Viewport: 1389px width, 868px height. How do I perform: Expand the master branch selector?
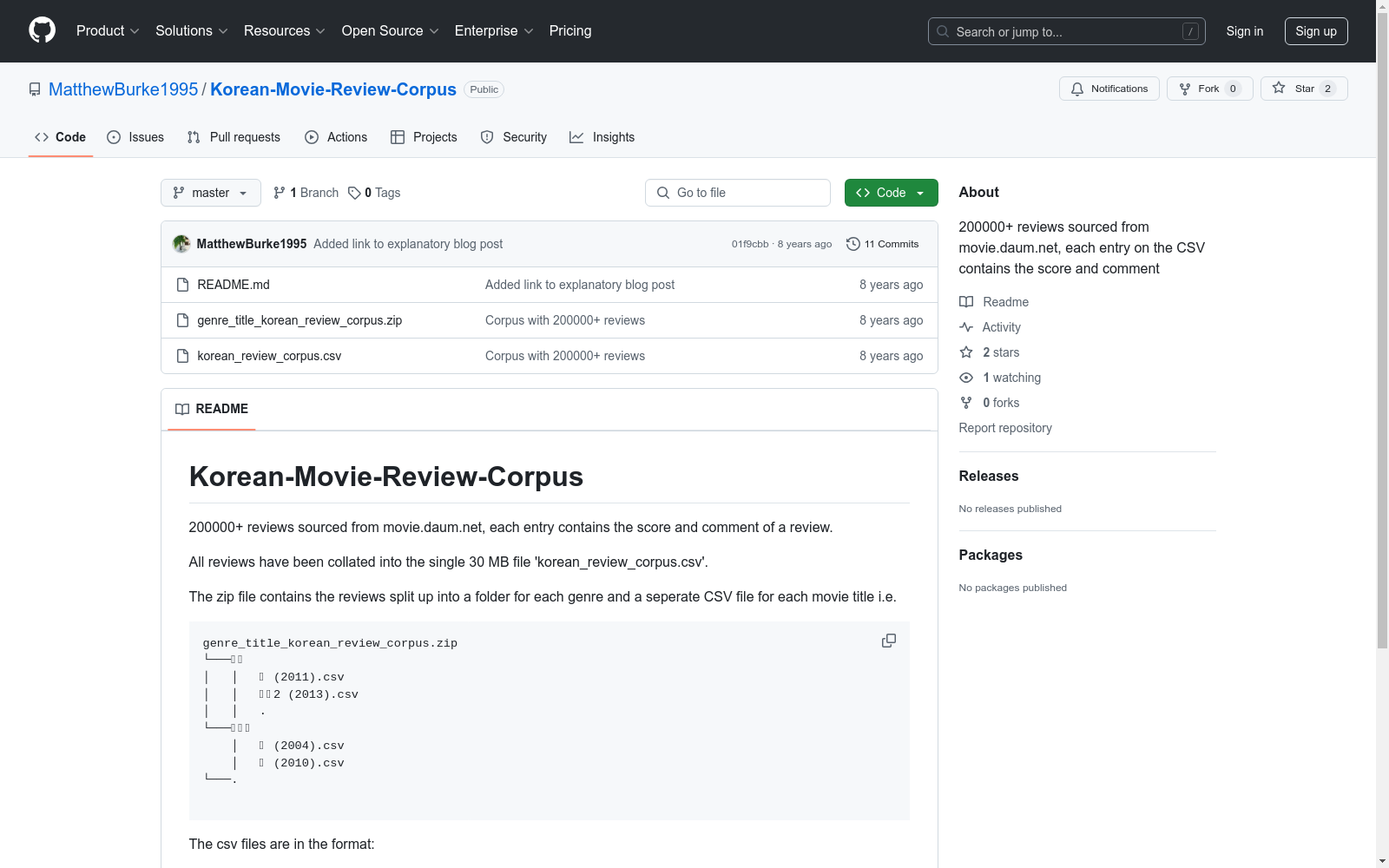click(x=211, y=193)
